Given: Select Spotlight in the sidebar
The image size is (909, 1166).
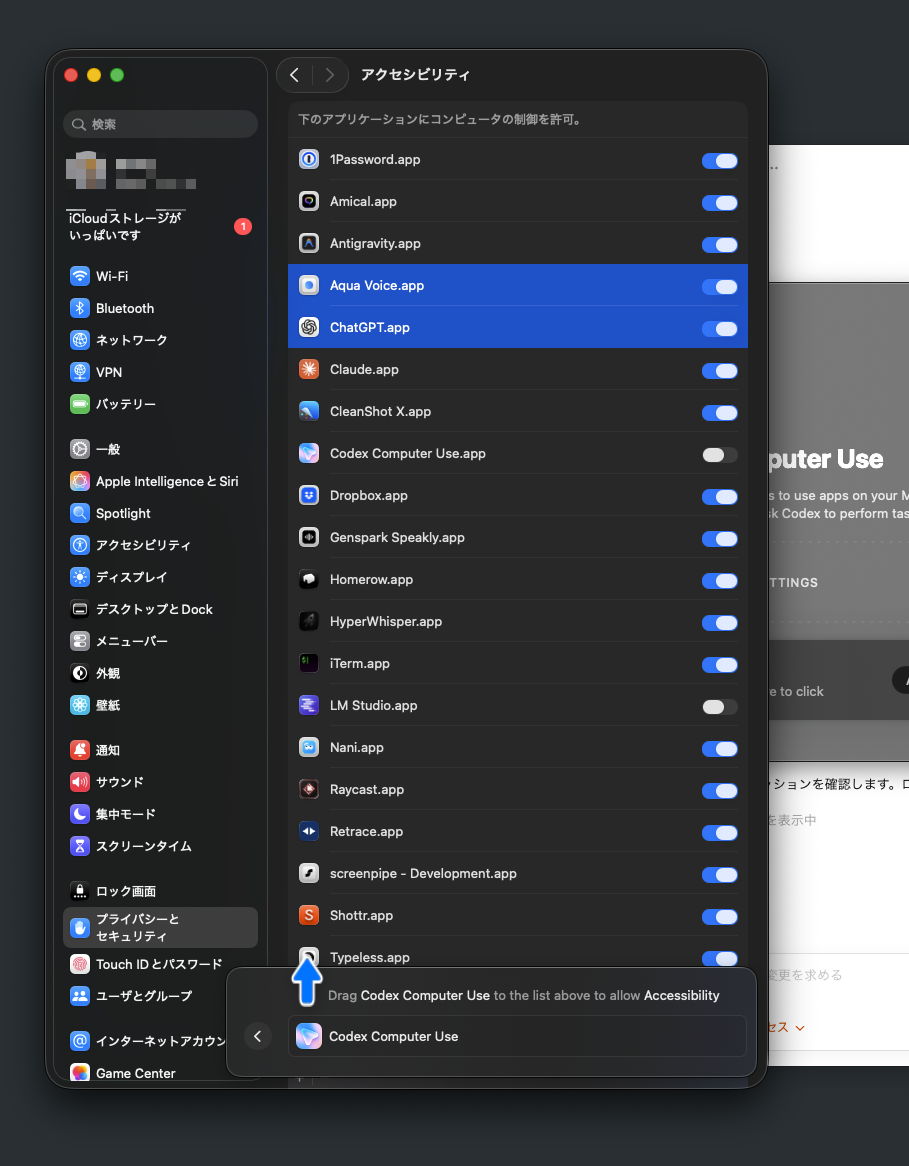Looking at the screenshot, I should (123, 513).
